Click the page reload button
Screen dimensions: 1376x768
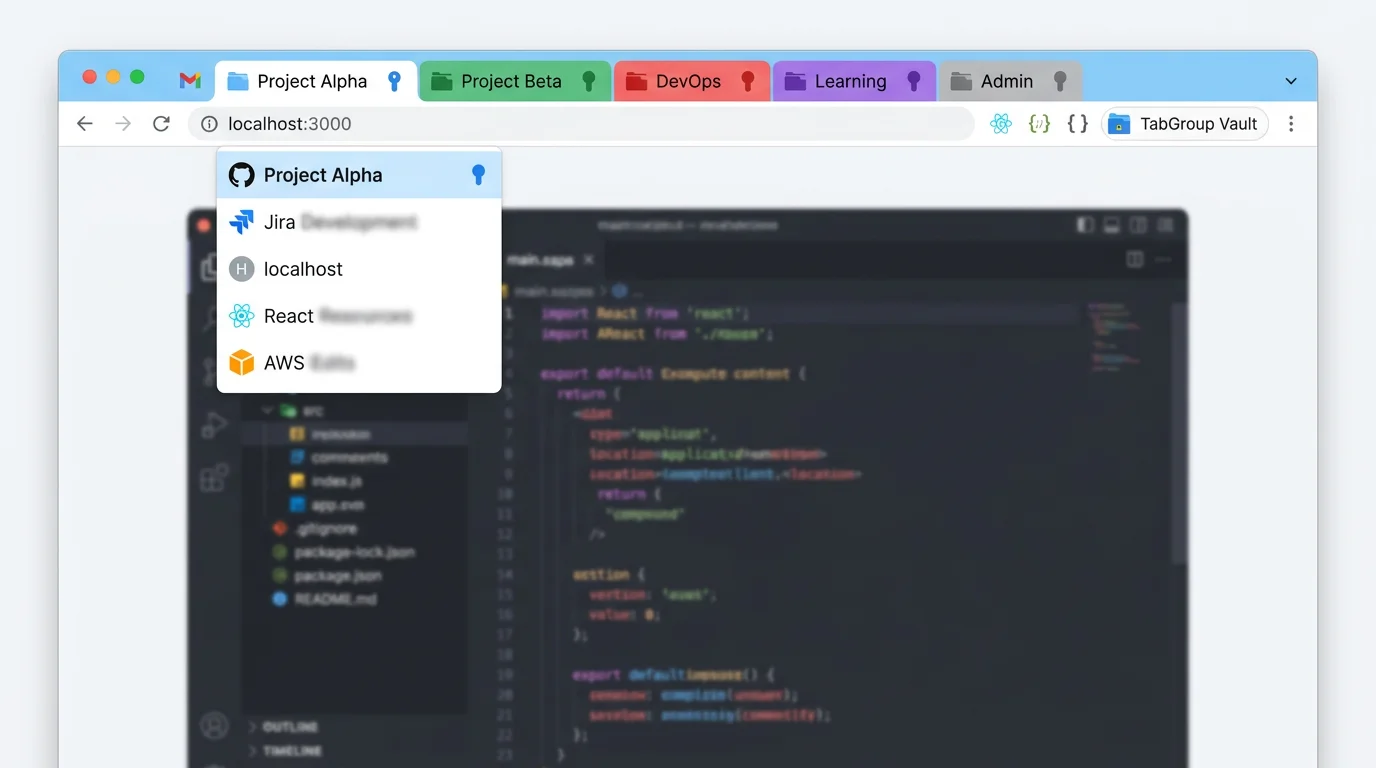click(x=162, y=123)
